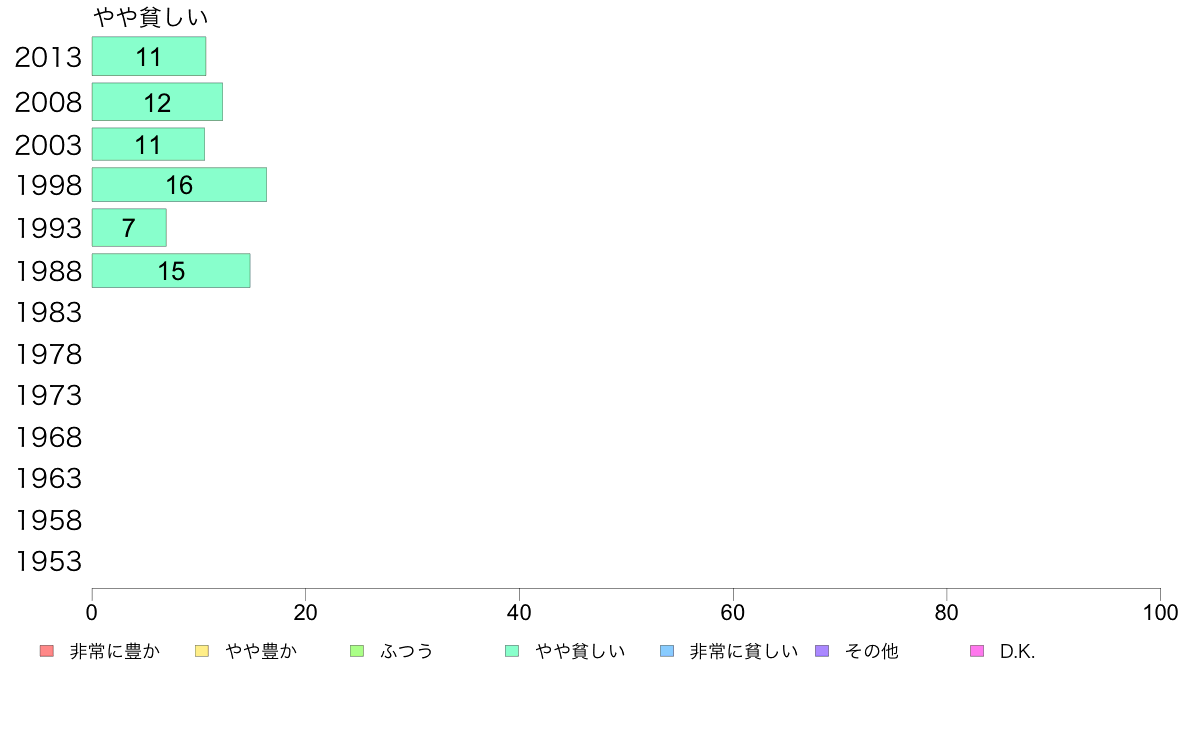Image resolution: width=1188 pixels, height=736 pixels.
Task: Click the blue 非常に貧しい legend swatch
Action: click(667, 651)
